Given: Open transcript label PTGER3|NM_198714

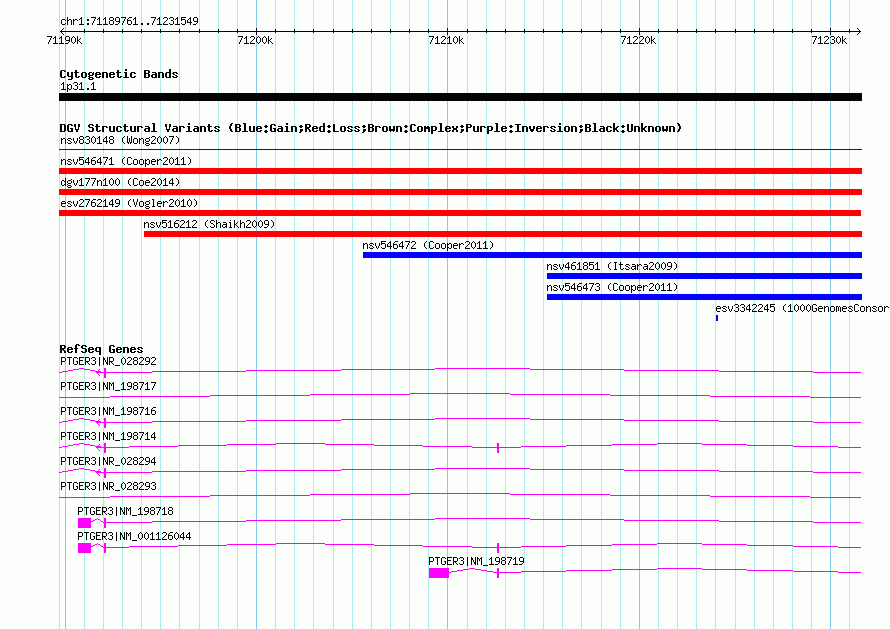Looking at the screenshot, I should tap(108, 436).
